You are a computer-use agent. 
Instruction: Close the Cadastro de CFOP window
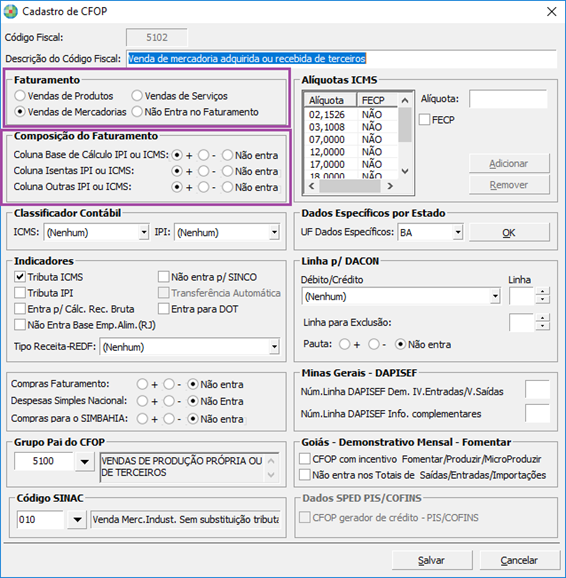click(551, 12)
